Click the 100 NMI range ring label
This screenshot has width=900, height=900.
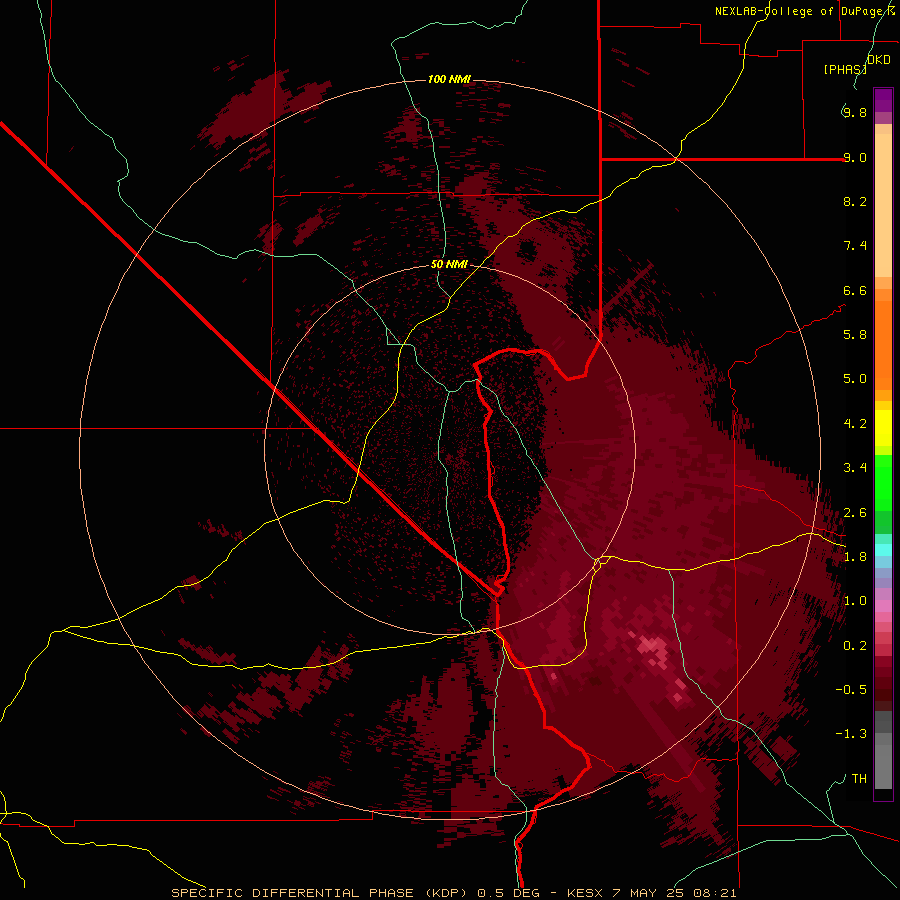(449, 79)
